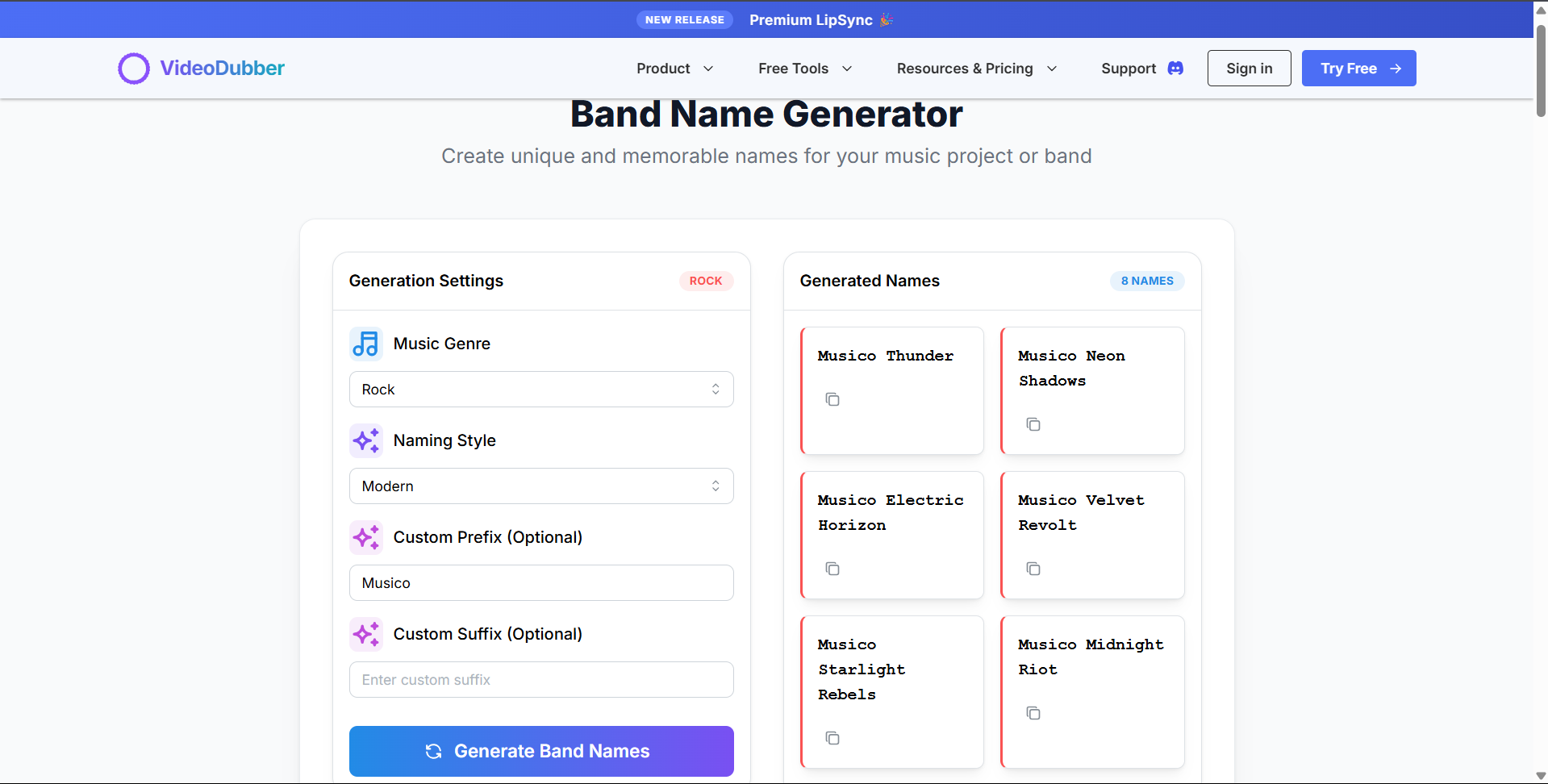The height and width of the screenshot is (784, 1548).
Task: Click the music note icon beside Music Genre
Action: (x=365, y=343)
